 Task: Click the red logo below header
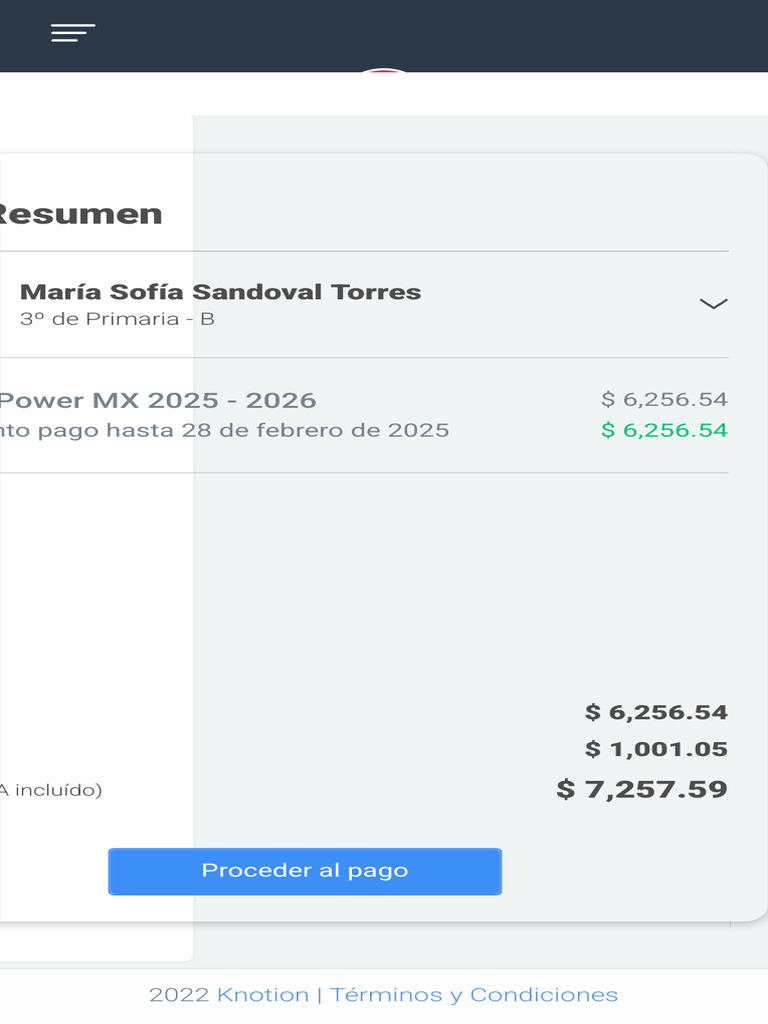[384, 71]
